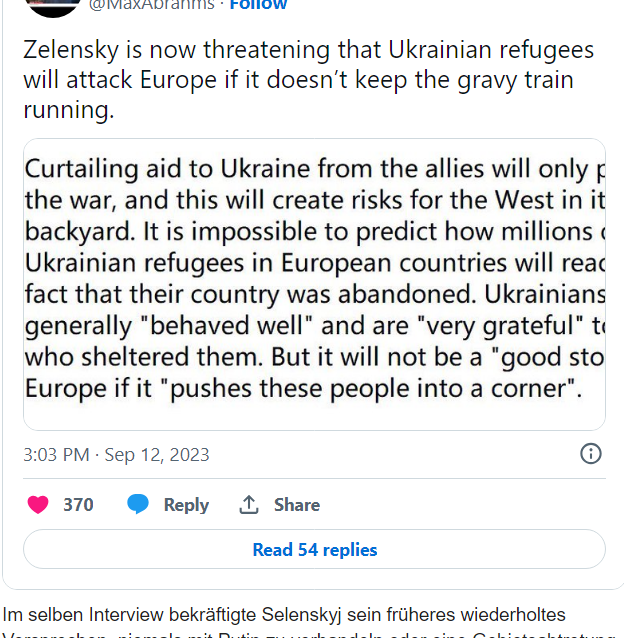Click the blue reply speech bubble icon
Image resolution: width=624 pixels, height=638 pixels.
click(x=138, y=505)
